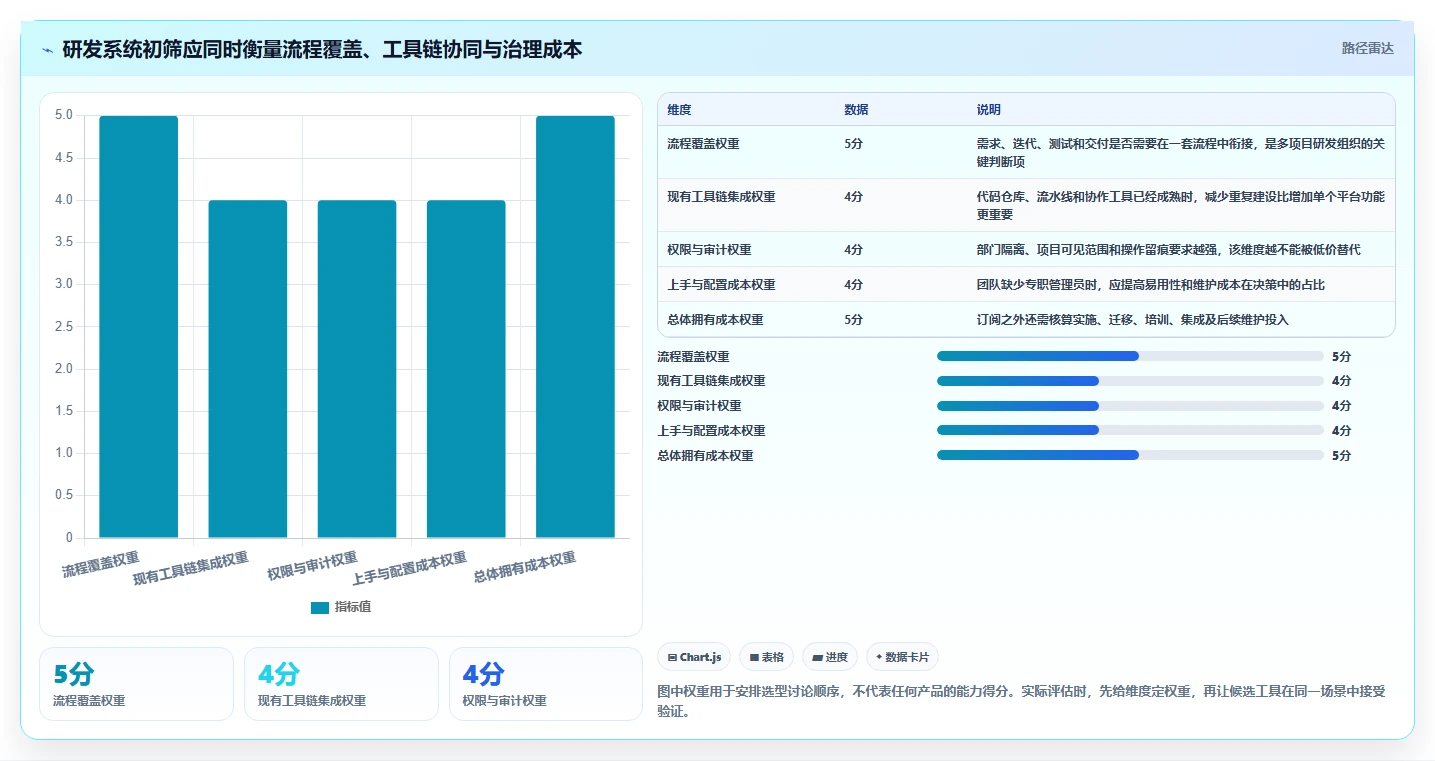Click the 总体拥有成本权重 x-axis label
Image resolution: width=1435 pixels, height=761 pixels.
click(x=525, y=567)
